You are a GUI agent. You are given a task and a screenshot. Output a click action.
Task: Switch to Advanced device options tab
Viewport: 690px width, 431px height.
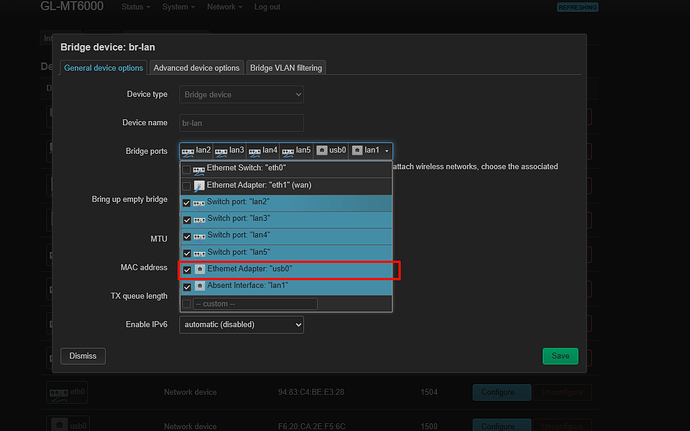[197, 68]
